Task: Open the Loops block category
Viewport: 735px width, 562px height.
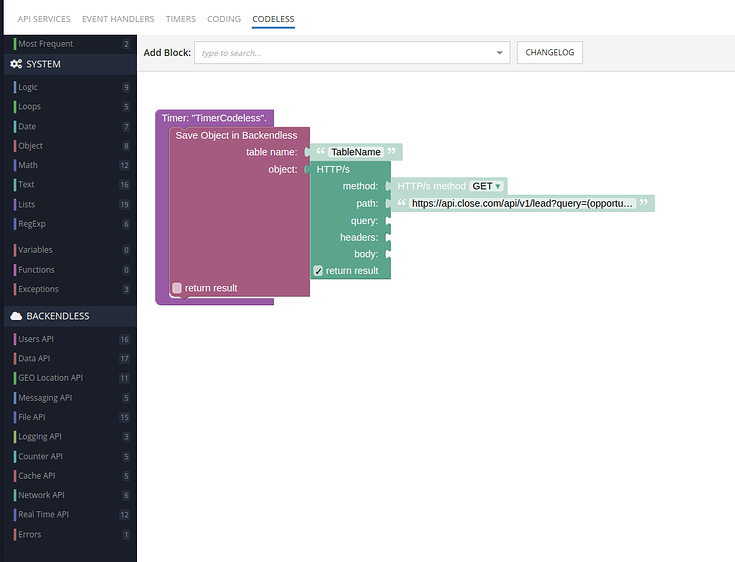Action: pos(70,106)
